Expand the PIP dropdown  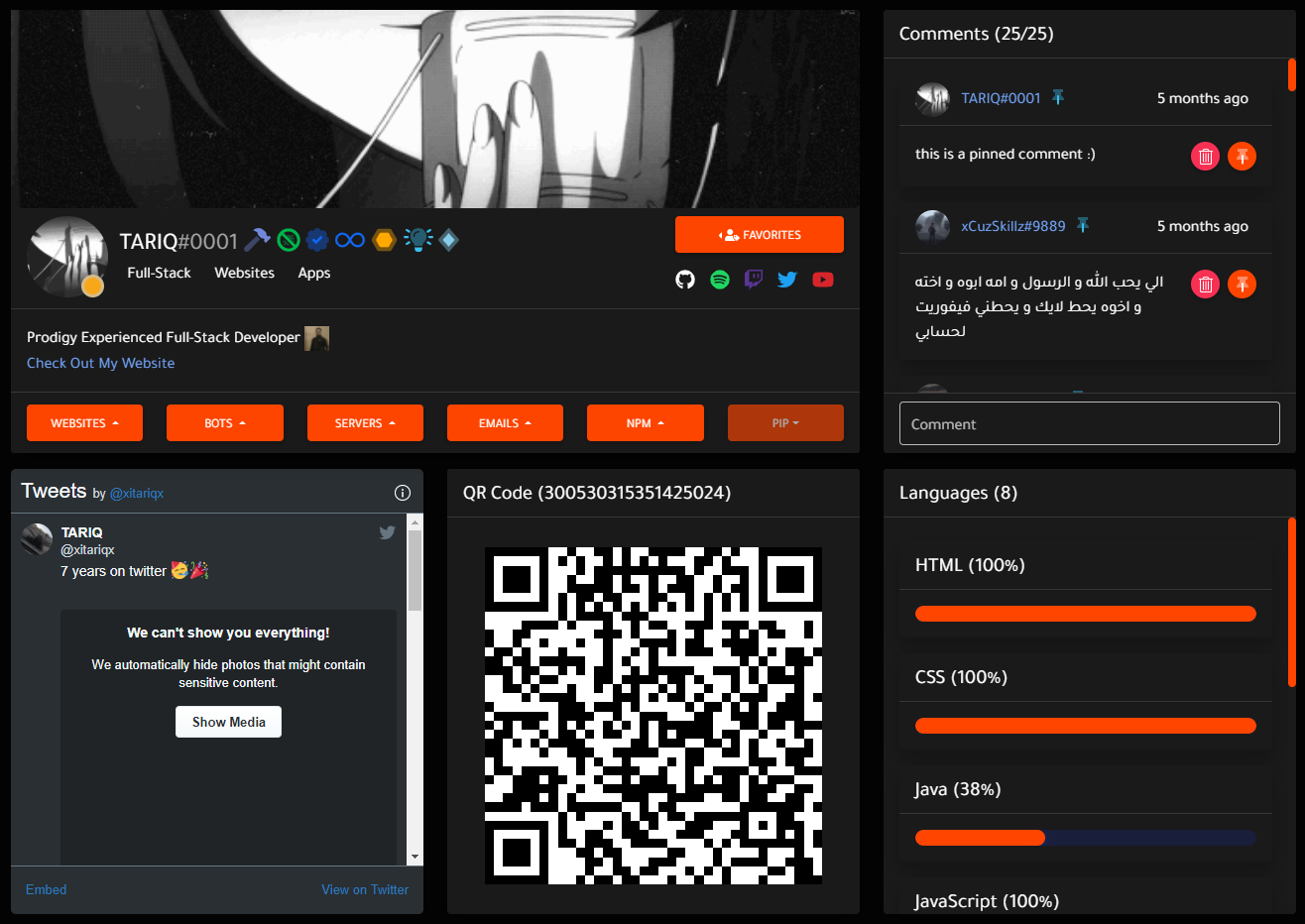pyautogui.click(x=785, y=423)
